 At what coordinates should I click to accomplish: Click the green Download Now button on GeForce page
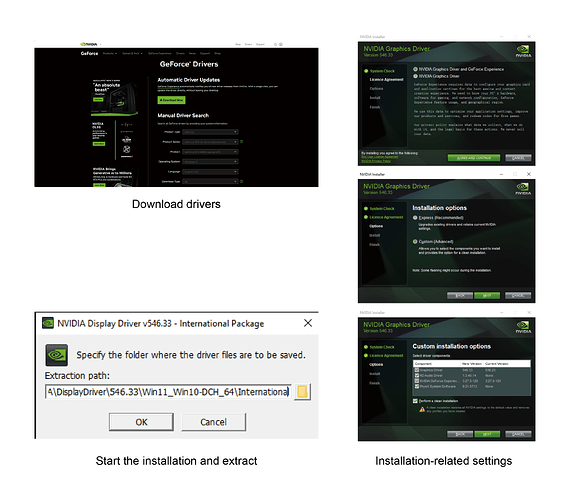coord(171,100)
